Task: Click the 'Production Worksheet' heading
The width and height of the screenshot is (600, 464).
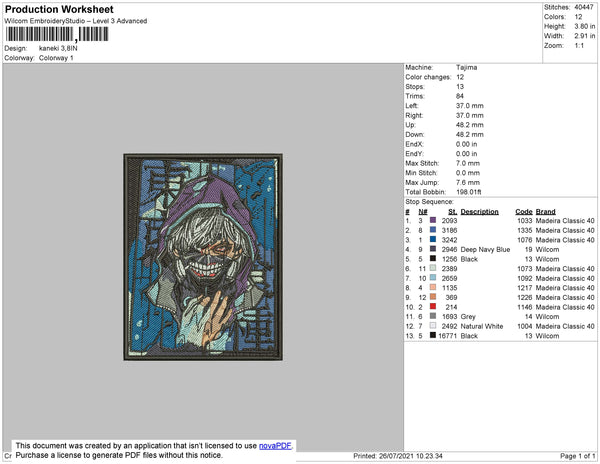Action: pyautogui.click(x=59, y=9)
